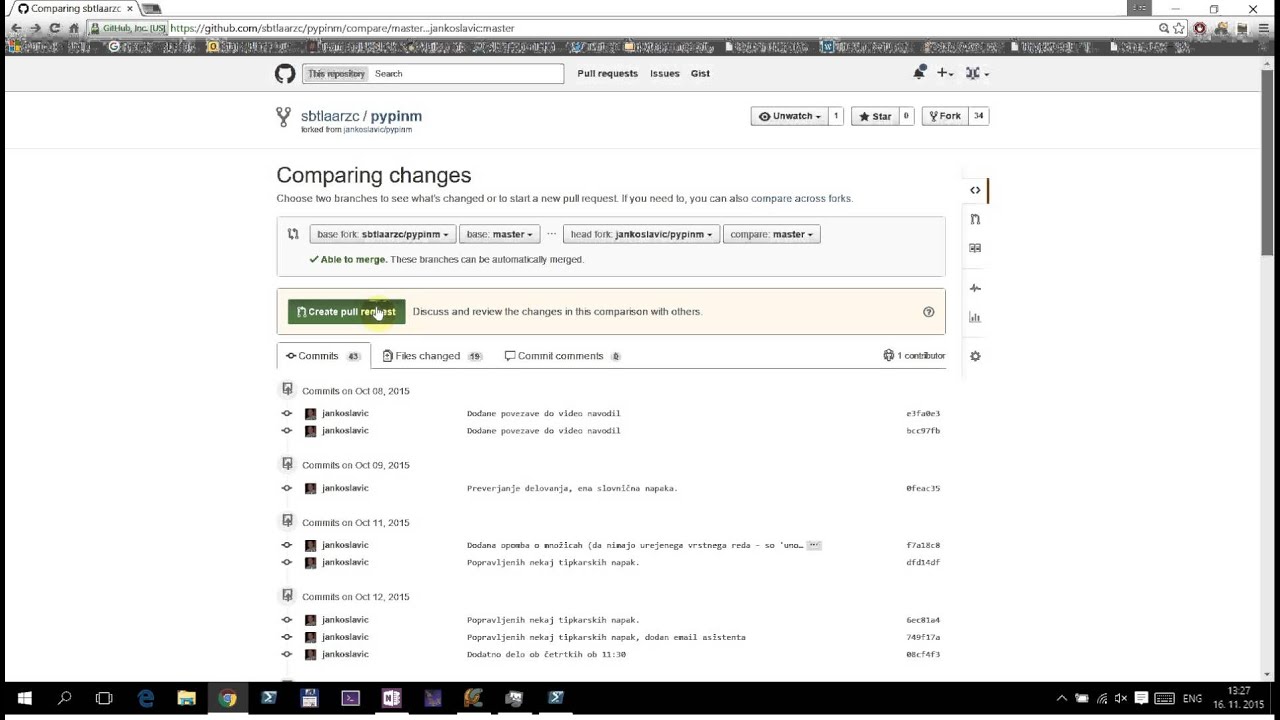
Task: Open the Chrome hamburger menu
Action: click(1262, 28)
